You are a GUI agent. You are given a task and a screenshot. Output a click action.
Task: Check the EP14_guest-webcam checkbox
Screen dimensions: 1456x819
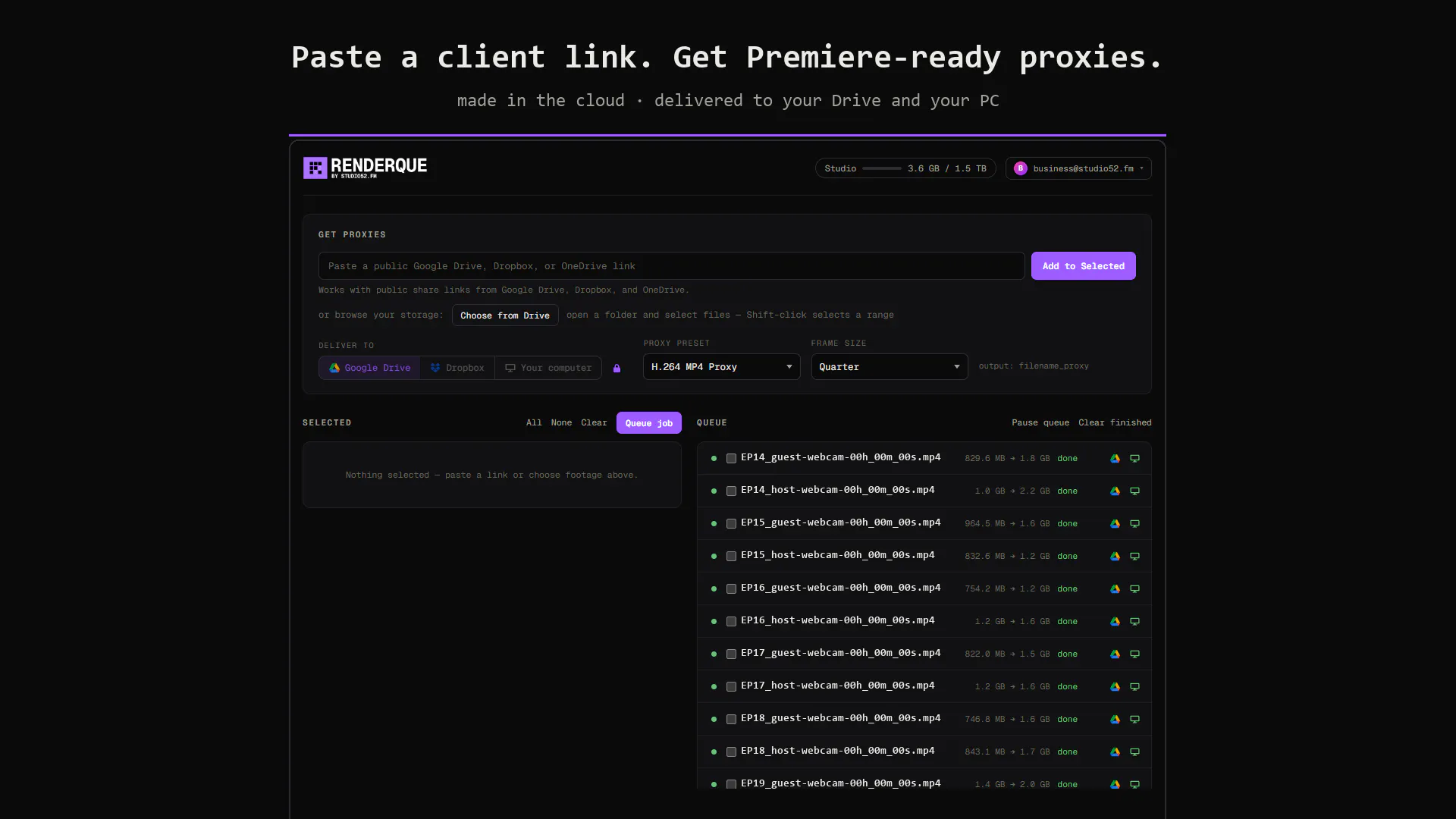tap(731, 459)
